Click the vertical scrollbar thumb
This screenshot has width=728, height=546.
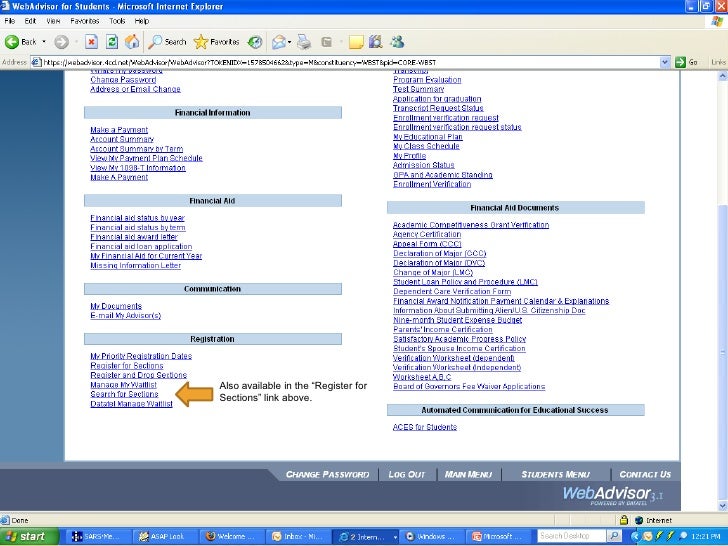pos(722,353)
